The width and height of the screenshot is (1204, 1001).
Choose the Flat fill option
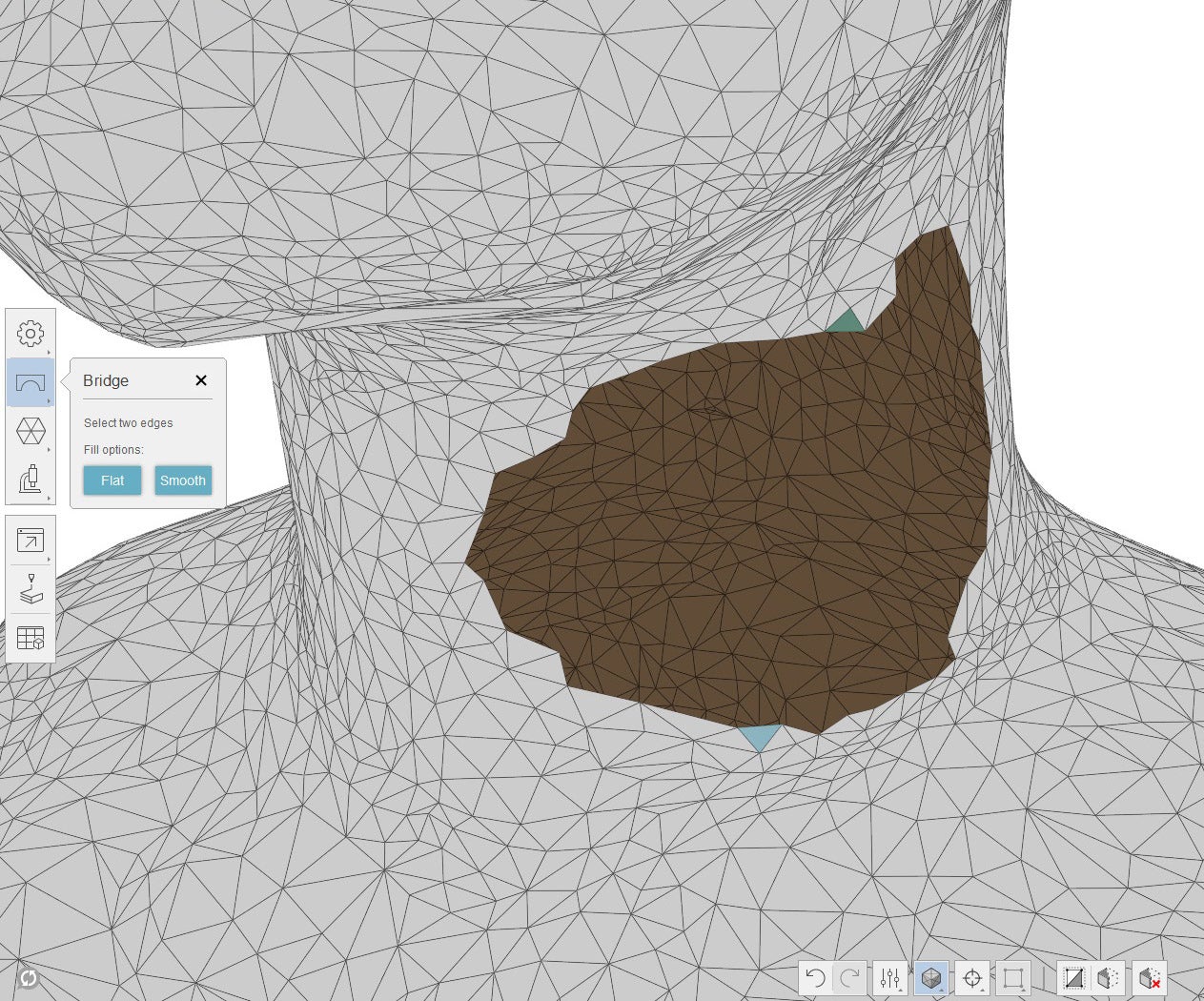(x=112, y=480)
